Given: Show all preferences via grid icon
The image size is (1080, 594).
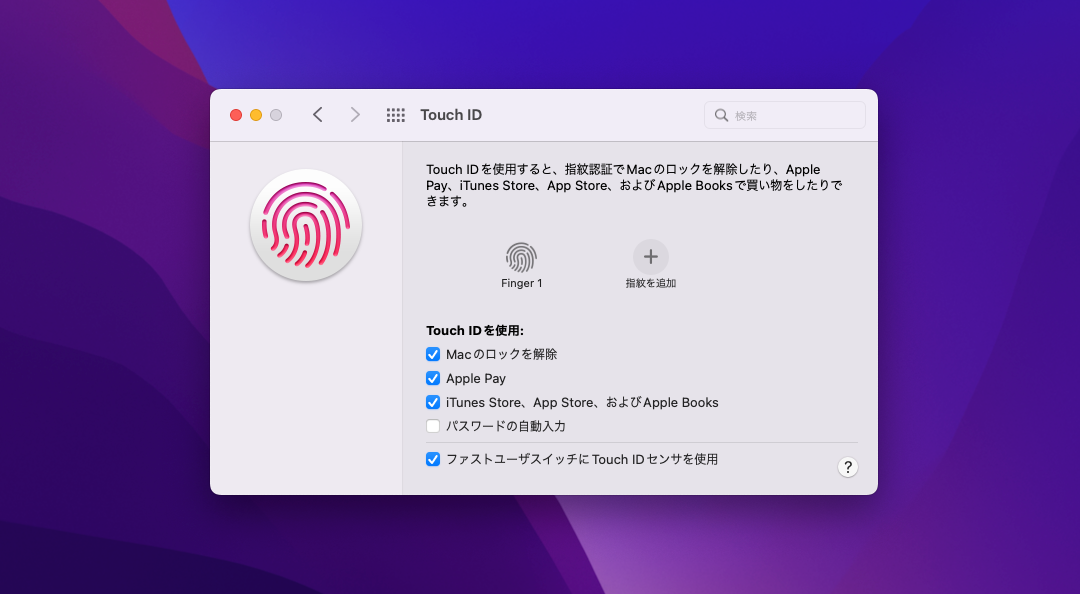Looking at the screenshot, I should [396, 115].
